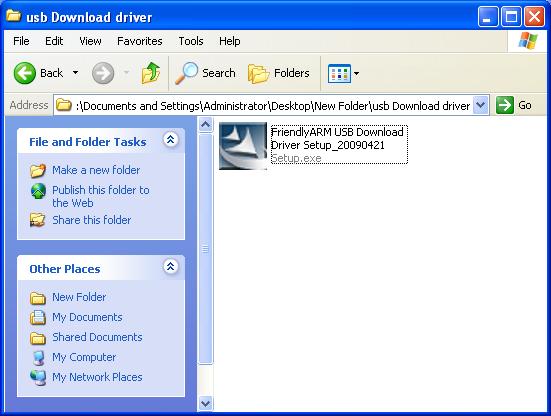Click the Share this folder link
Image resolution: width=551 pixels, height=416 pixels.
pyautogui.click(x=91, y=220)
